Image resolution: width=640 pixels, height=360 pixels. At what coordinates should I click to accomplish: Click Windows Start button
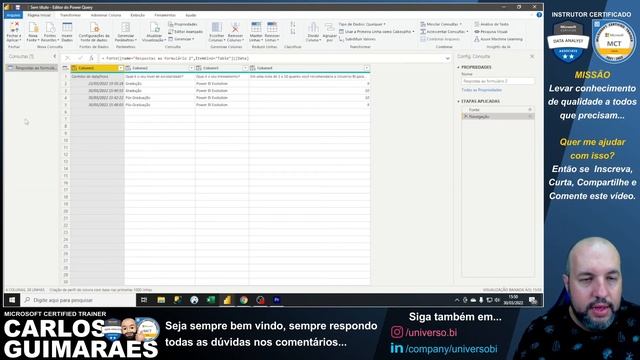(12, 300)
